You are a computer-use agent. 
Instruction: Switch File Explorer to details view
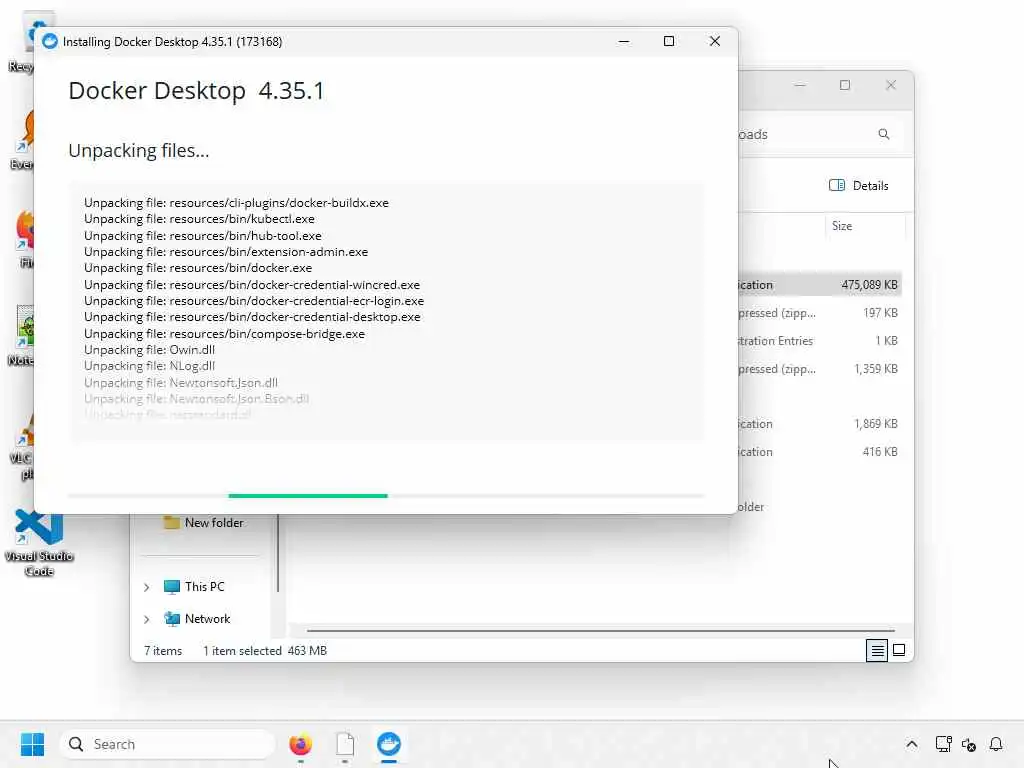(877, 650)
